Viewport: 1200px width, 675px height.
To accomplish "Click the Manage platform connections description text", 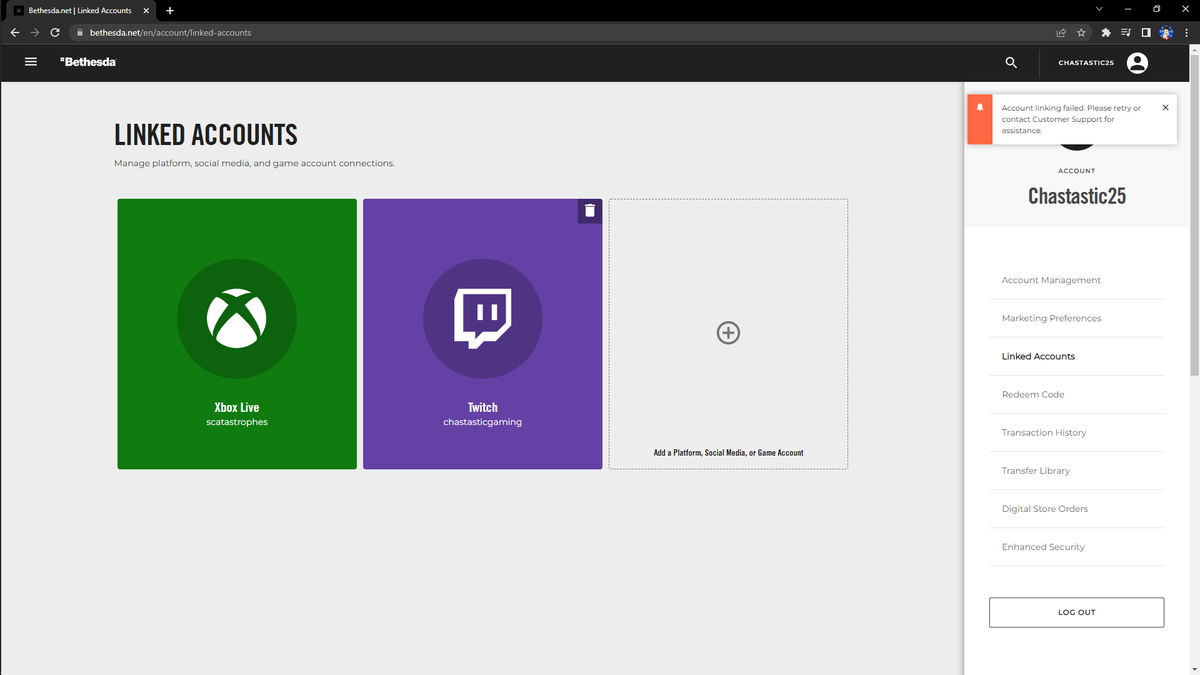I will tap(254, 163).
